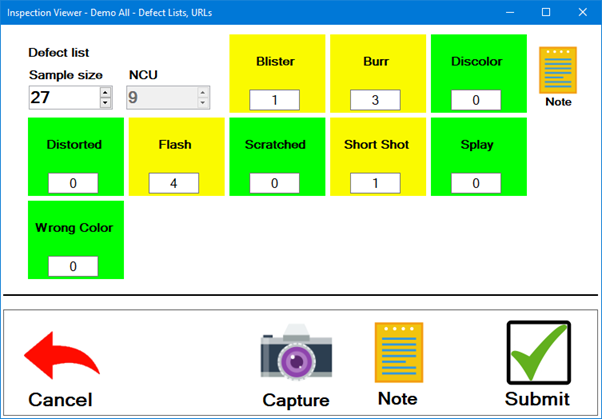The height and width of the screenshot is (419, 602).
Task: Click the Capture camera icon
Action: click(x=296, y=355)
